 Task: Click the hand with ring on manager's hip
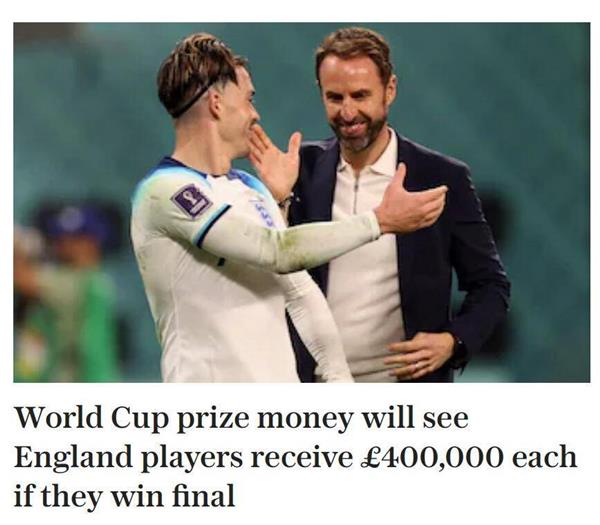coord(419,356)
